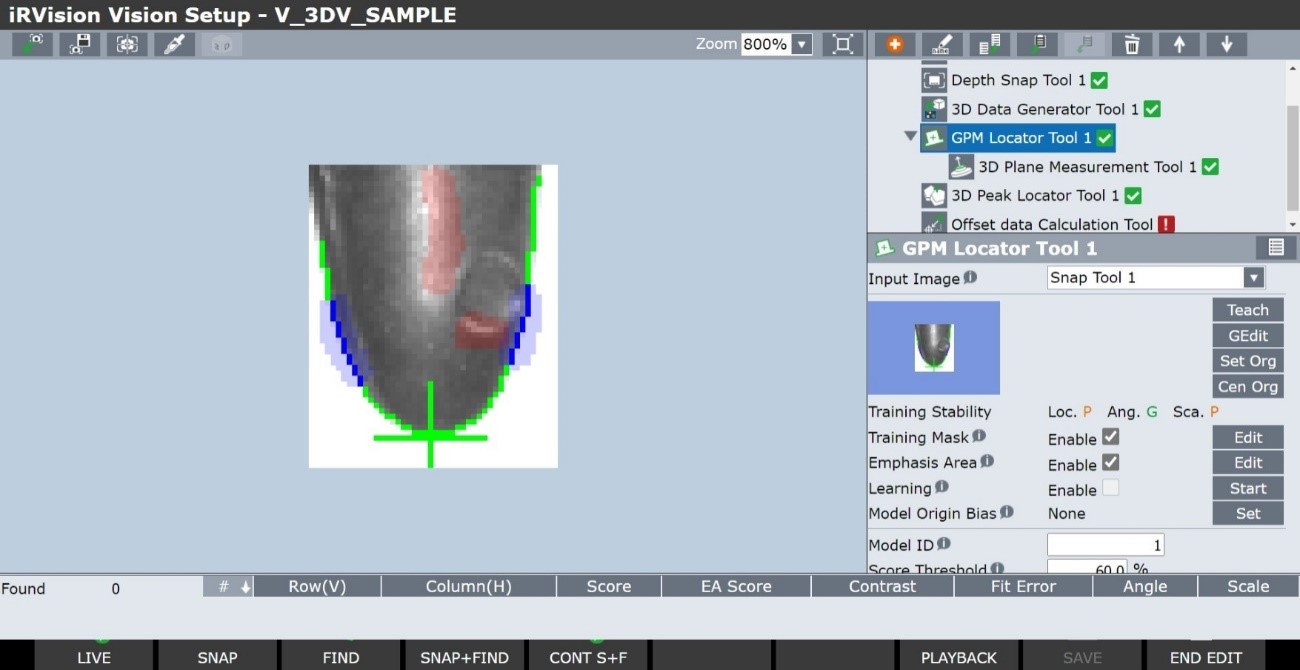Viewport: 1300px width, 670px height.
Task: Click green check beside GPM Locator Tool 1
Action: pos(1105,138)
